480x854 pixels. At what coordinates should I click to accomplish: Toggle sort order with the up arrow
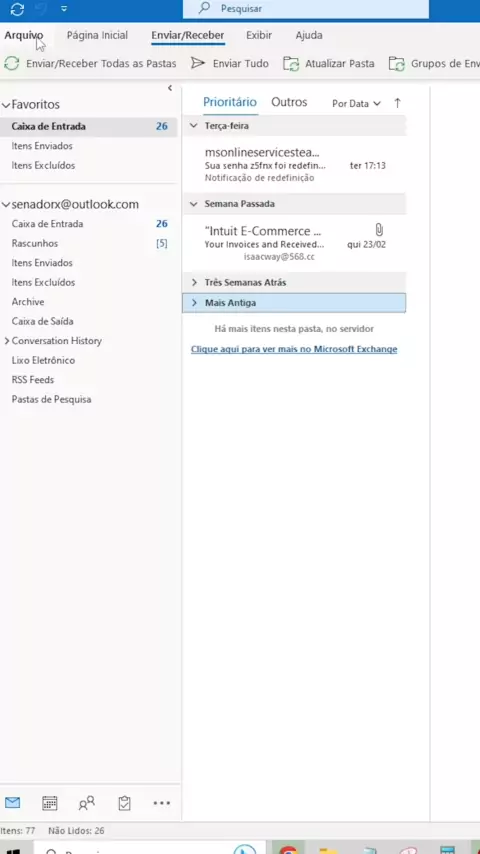click(398, 103)
